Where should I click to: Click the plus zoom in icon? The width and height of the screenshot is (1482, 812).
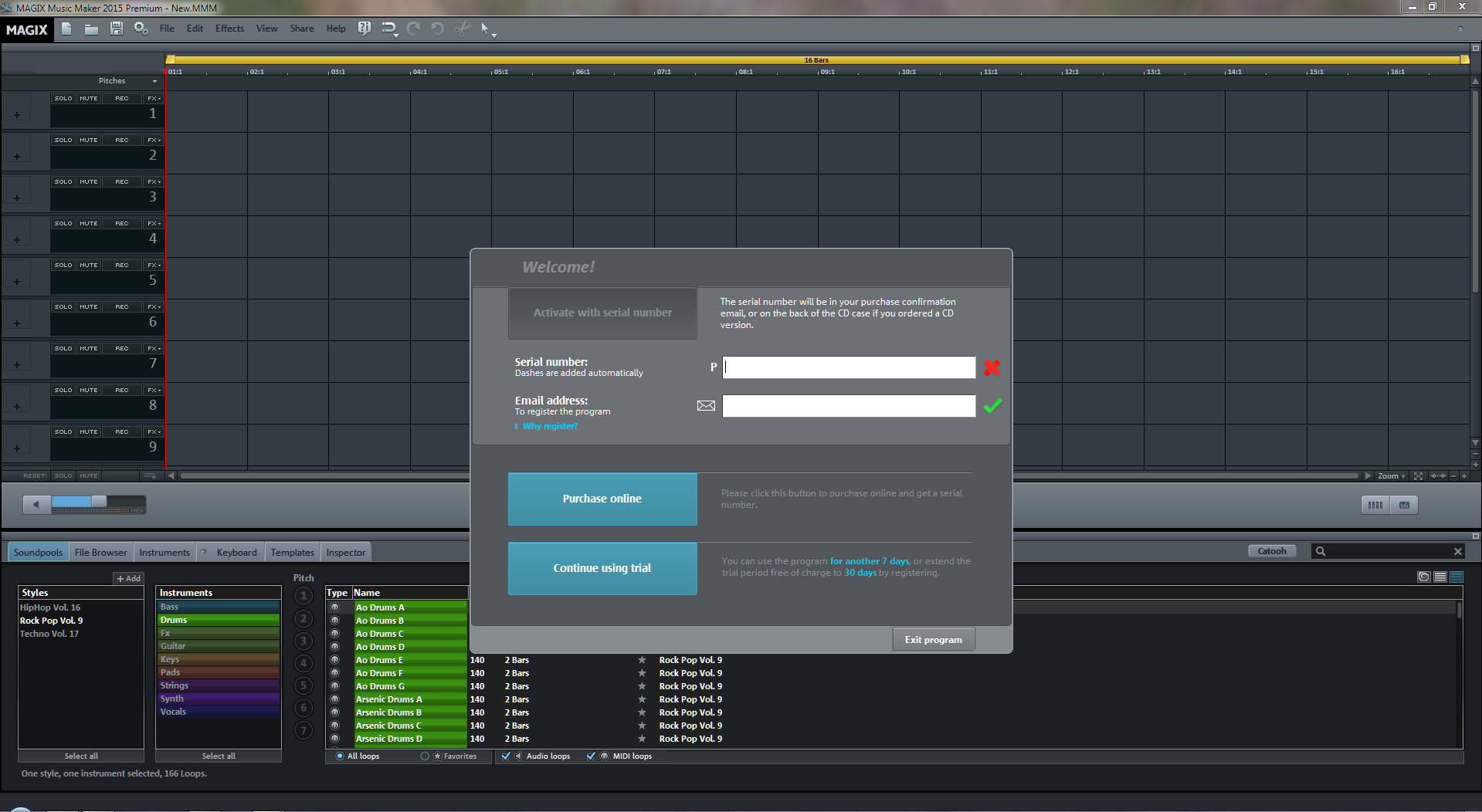[1463, 475]
